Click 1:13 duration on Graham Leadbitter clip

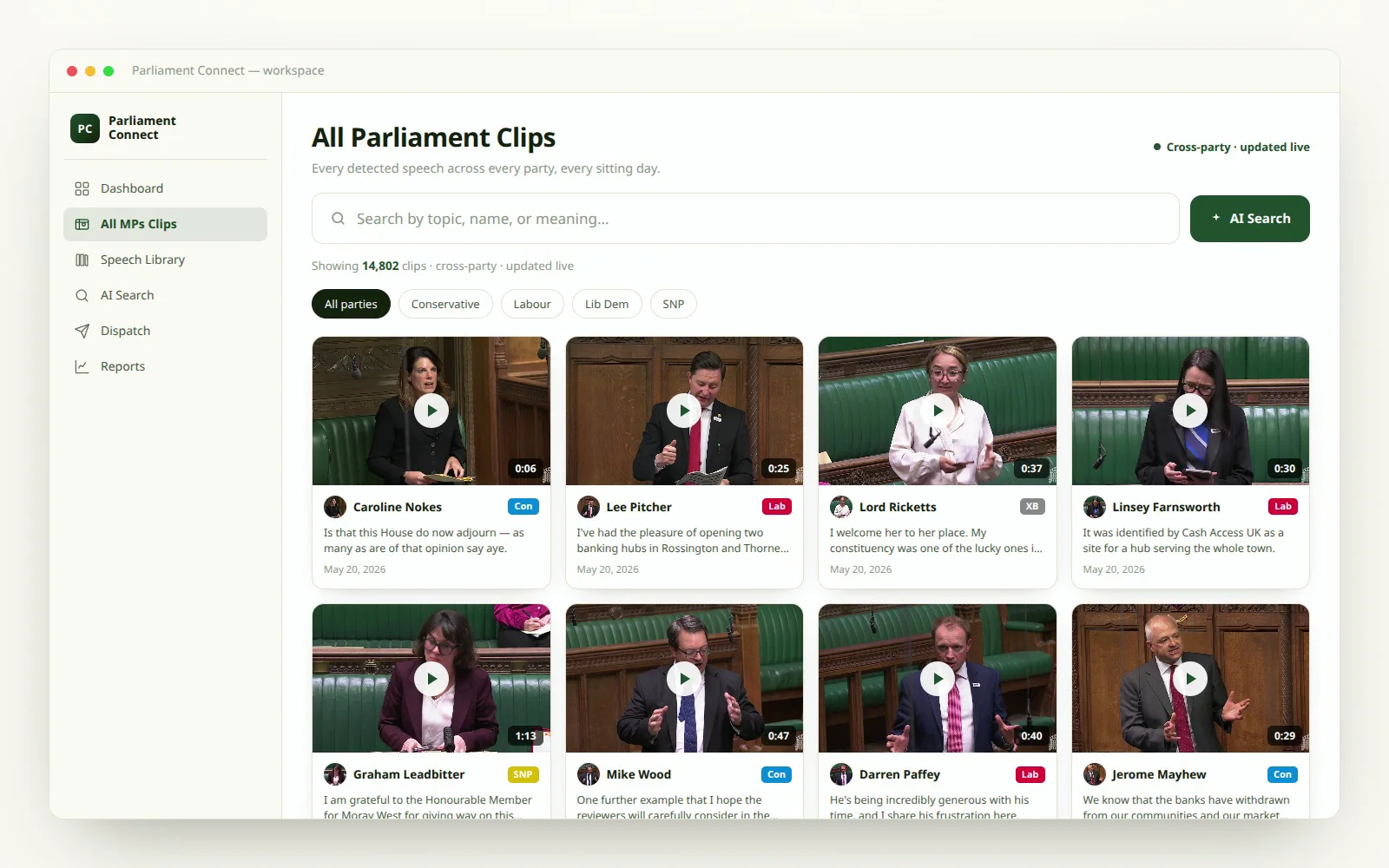click(525, 736)
